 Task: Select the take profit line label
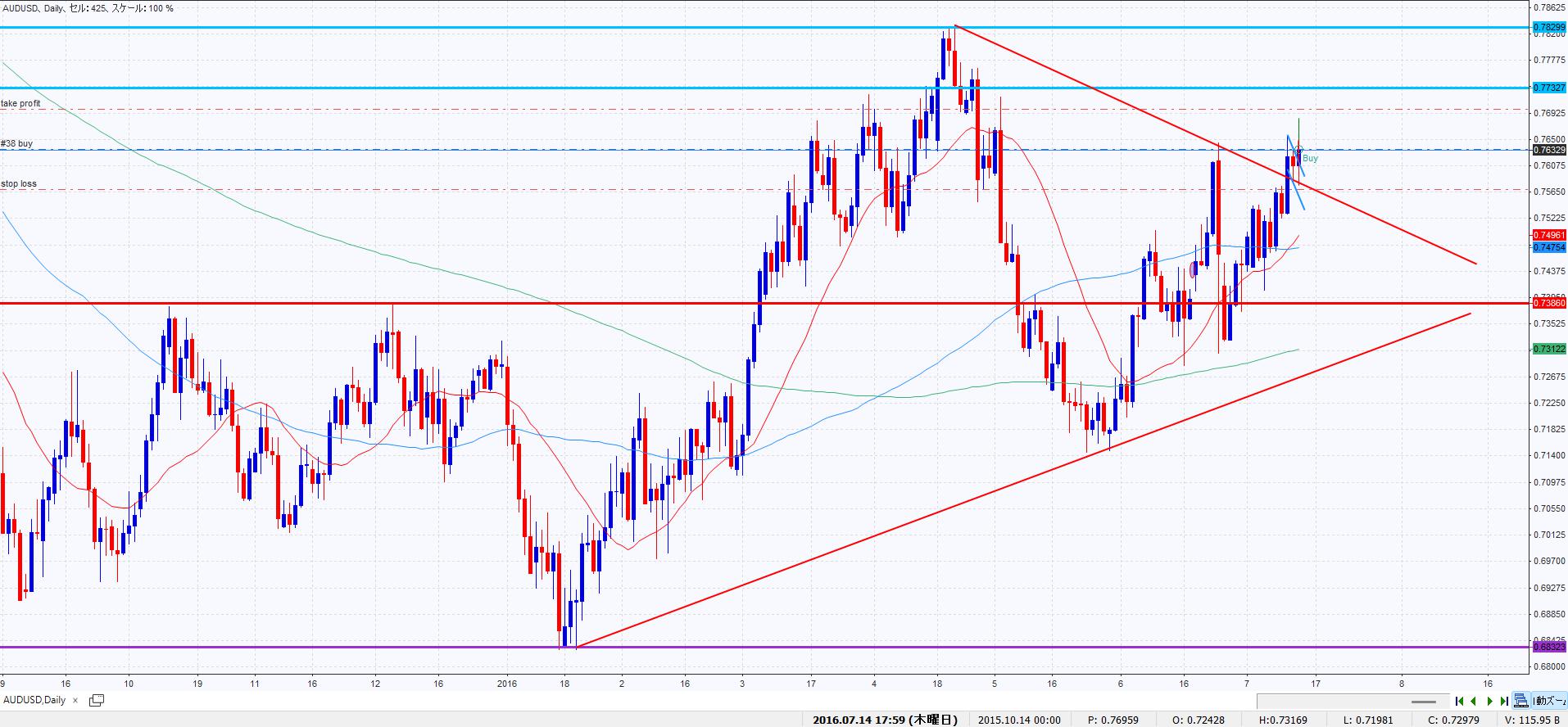[21, 104]
